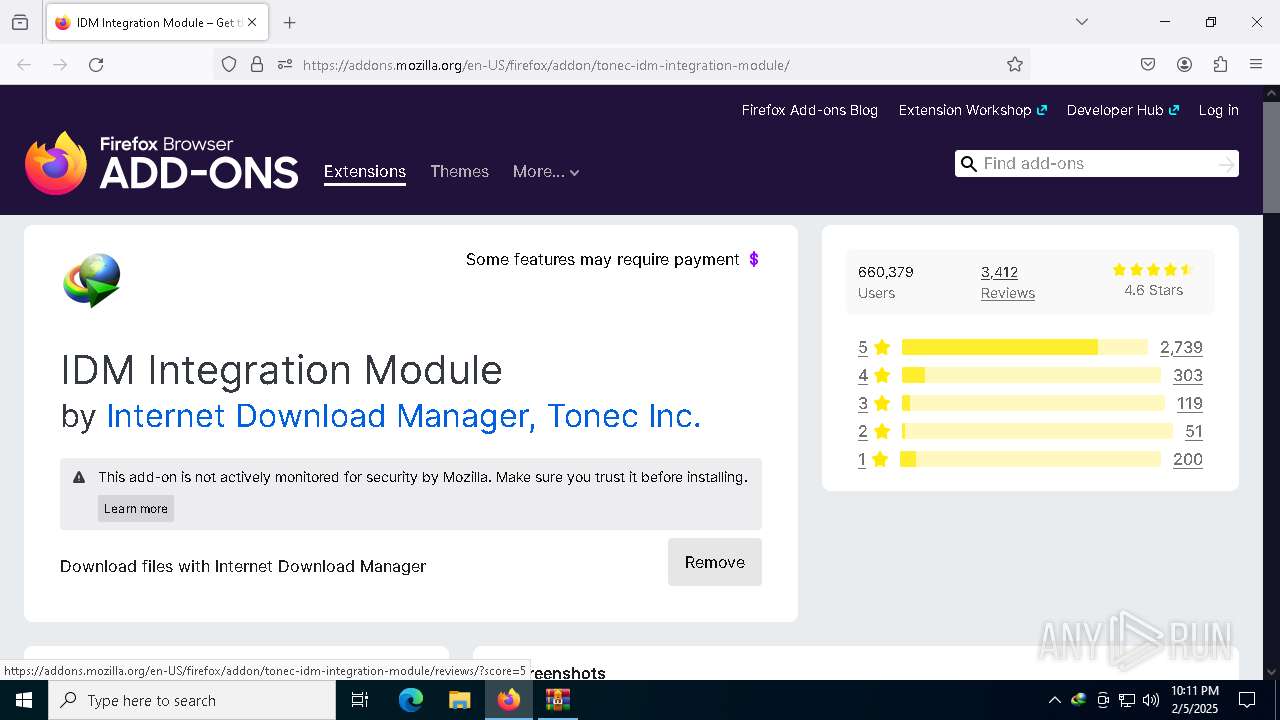Open the Windows Start menu
The width and height of the screenshot is (1280, 720).
point(24,700)
